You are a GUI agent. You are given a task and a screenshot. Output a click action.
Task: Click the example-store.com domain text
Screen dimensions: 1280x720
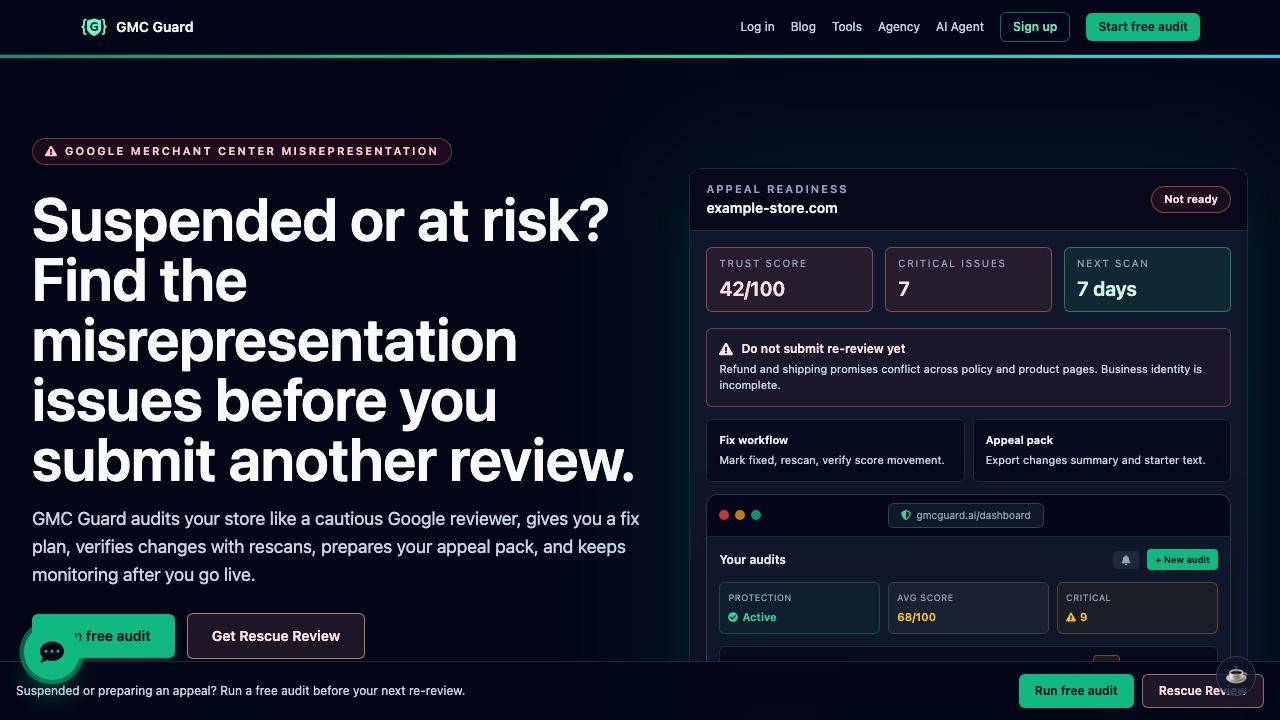(x=772, y=208)
